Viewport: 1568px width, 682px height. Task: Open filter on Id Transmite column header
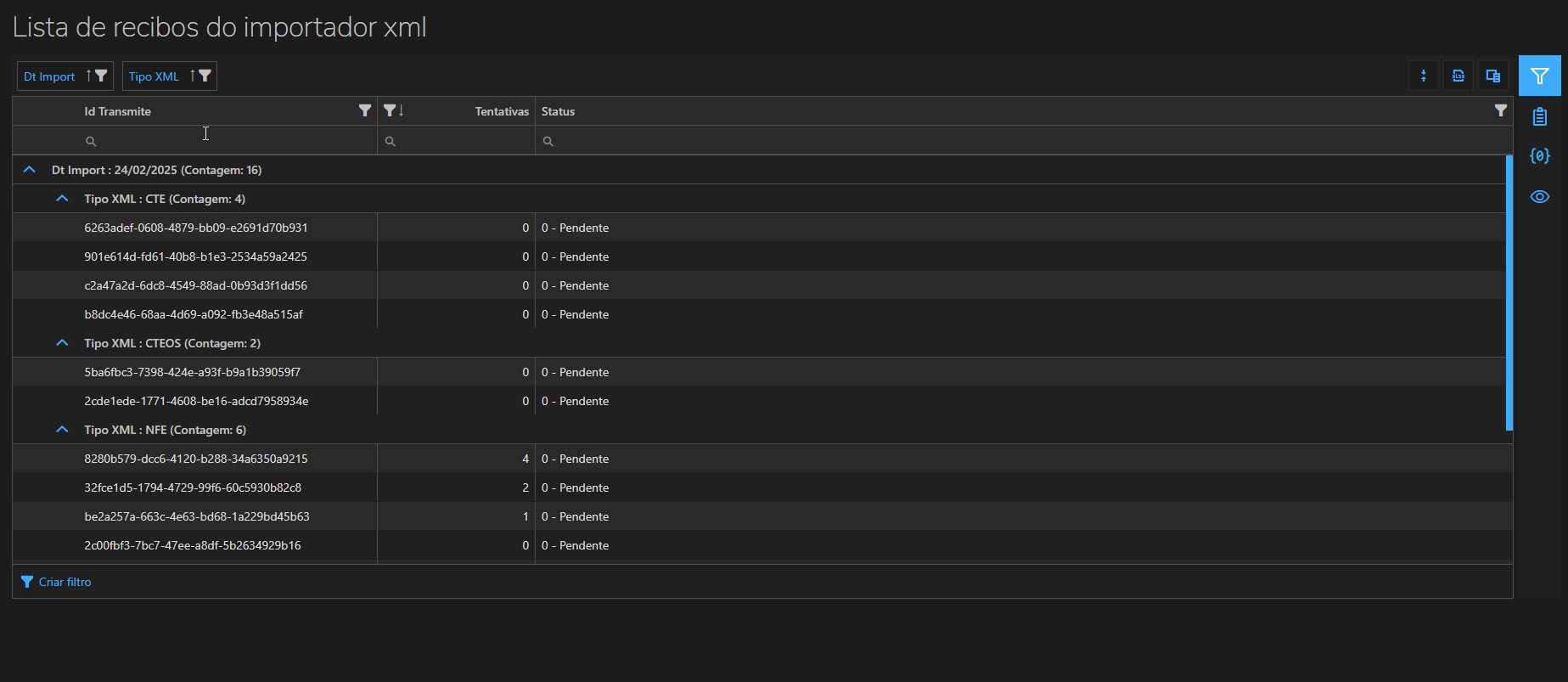click(365, 110)
